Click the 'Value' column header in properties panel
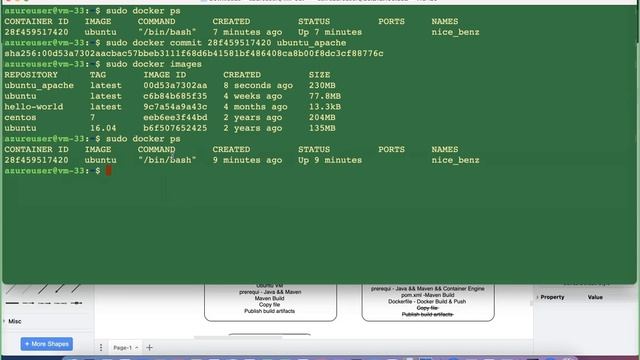Image resolution: width=640 pixels, height=360 pixels. 595,297
